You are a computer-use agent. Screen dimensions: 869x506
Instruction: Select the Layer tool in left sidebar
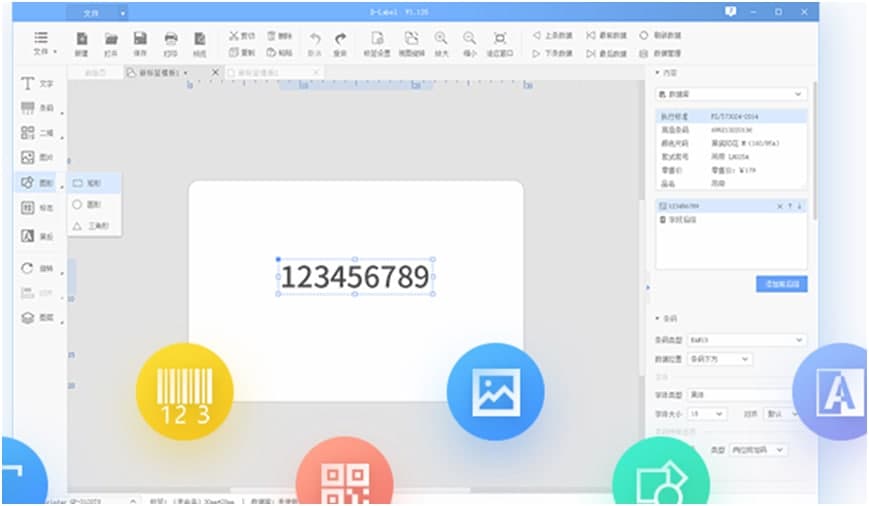pos(37,318)
